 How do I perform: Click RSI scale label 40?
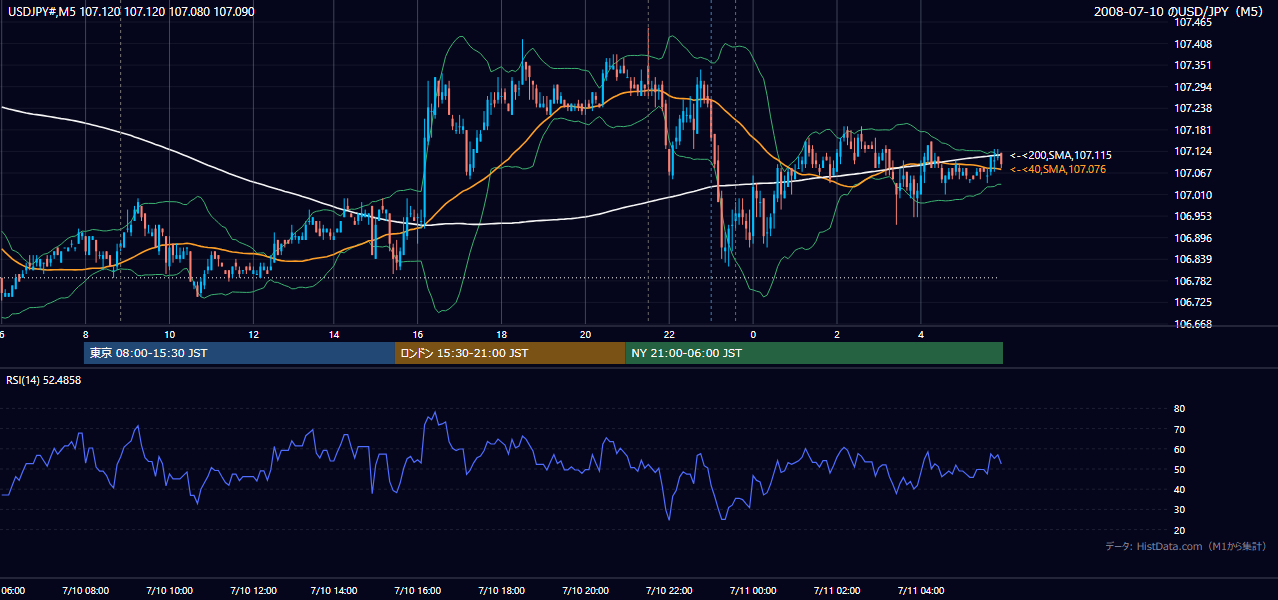[x=1179, y=489]
